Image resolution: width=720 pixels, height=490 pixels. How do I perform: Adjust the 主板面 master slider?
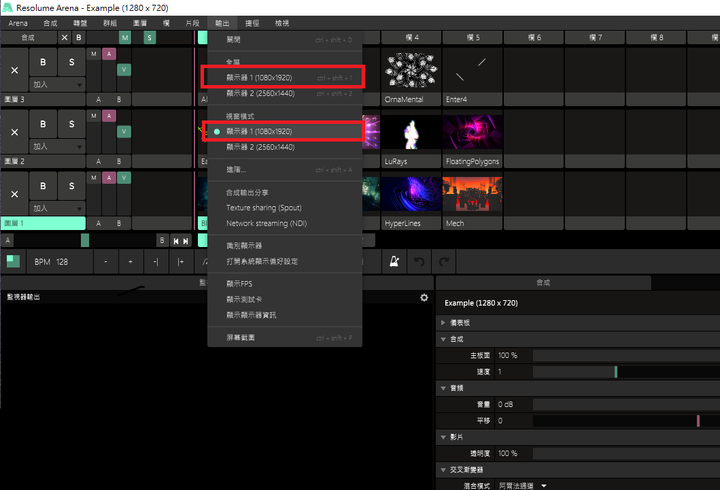click(626, 355)
